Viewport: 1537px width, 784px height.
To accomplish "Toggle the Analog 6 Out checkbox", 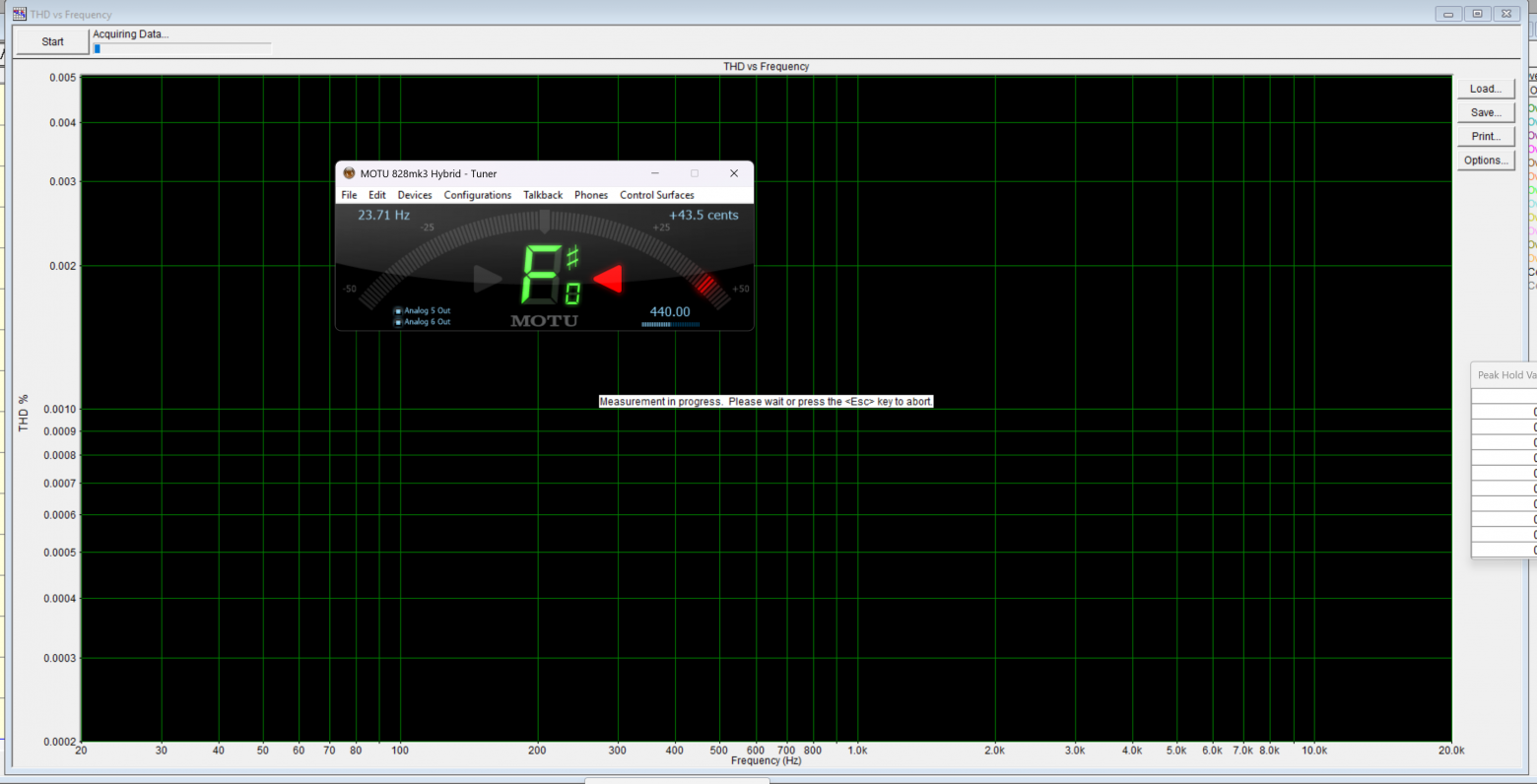I will click(398, 322).
